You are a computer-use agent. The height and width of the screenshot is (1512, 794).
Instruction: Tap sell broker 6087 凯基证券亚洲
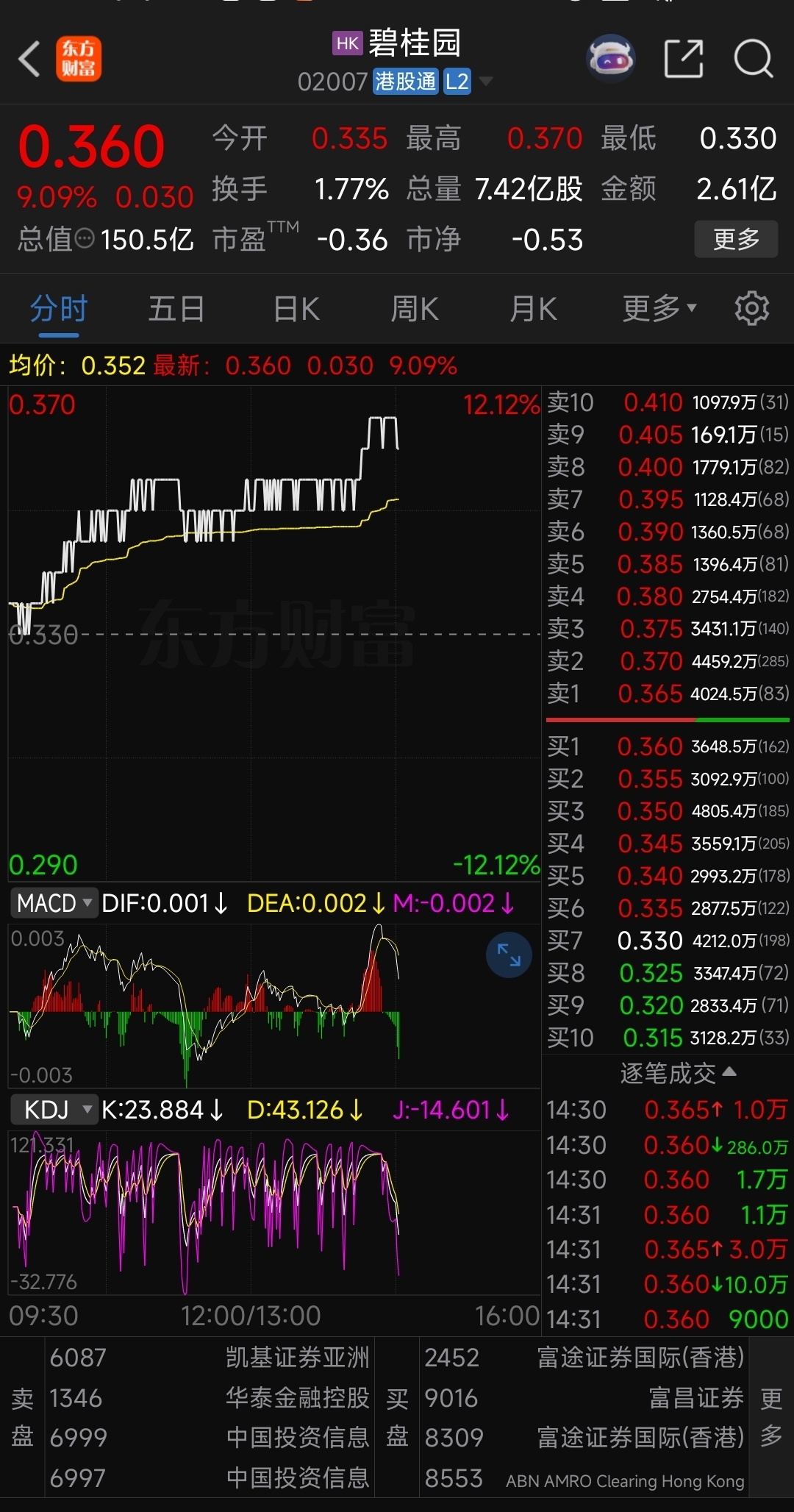pos(210,1358)
